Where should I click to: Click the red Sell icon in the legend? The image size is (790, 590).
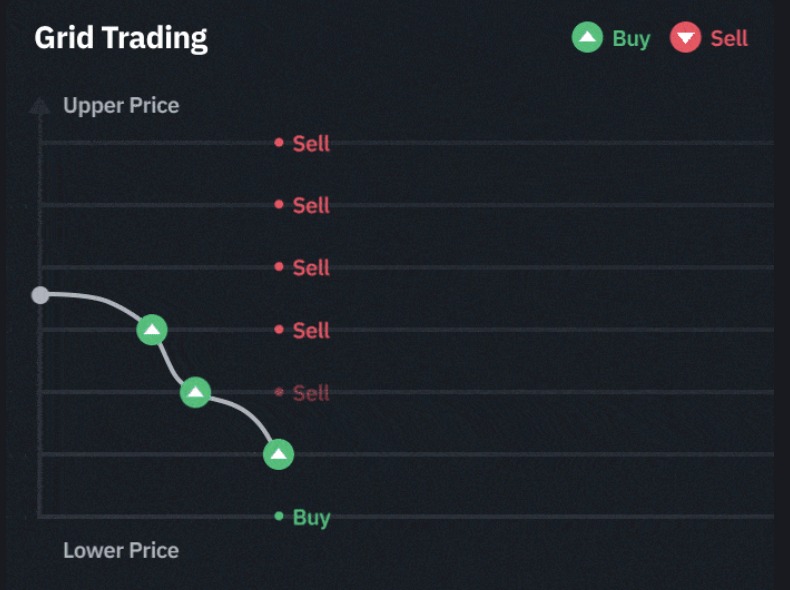(685, 38)
